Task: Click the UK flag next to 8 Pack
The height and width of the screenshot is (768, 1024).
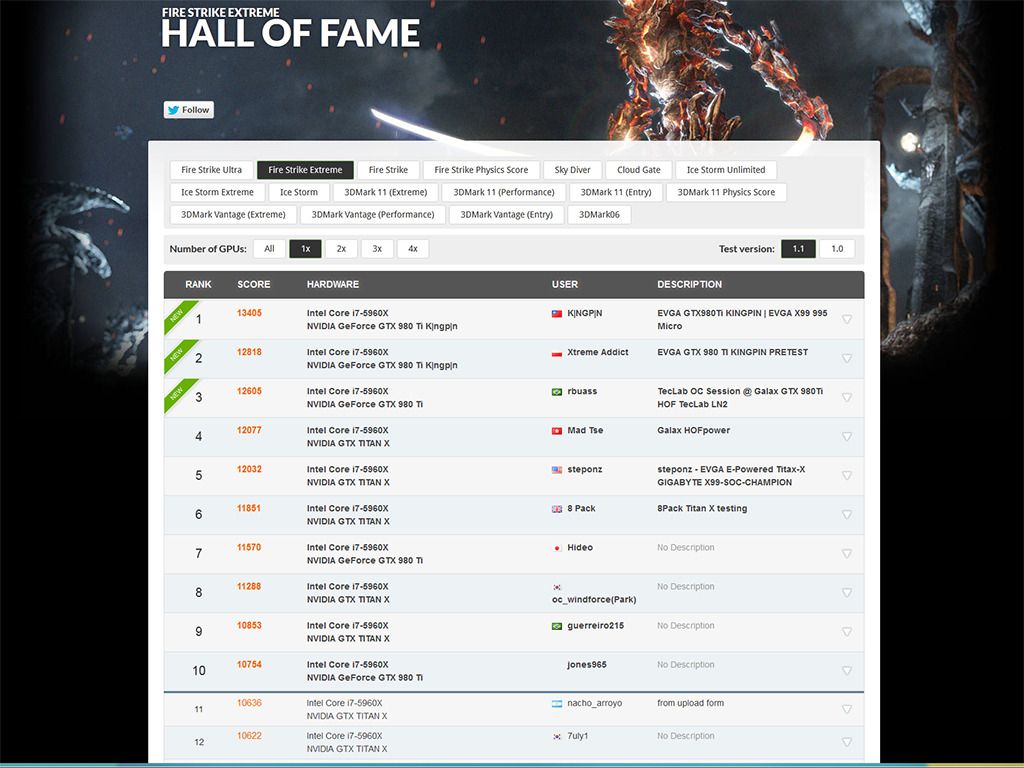Action: coord(557,509)
